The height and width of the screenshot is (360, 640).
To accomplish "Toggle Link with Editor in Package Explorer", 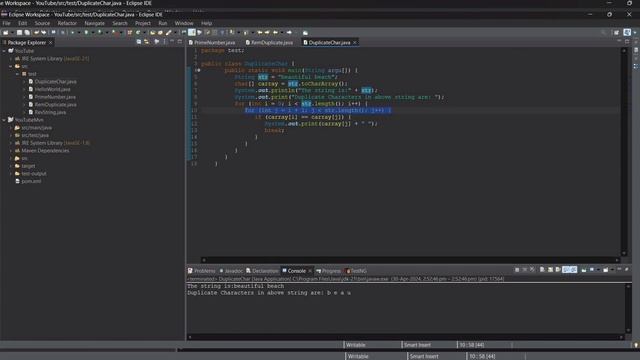I will click(x=147, y=42).
